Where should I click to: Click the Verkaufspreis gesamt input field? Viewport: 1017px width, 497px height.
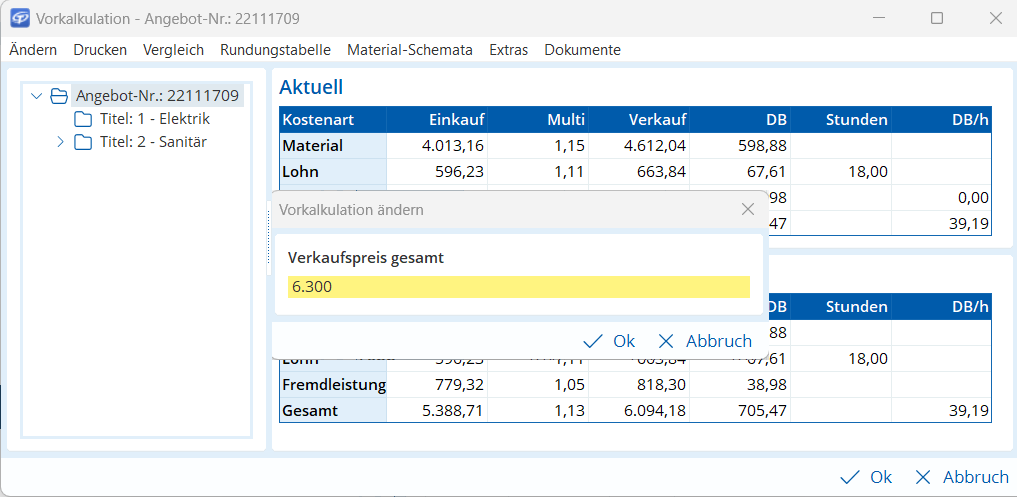click(x=518, y=287)
